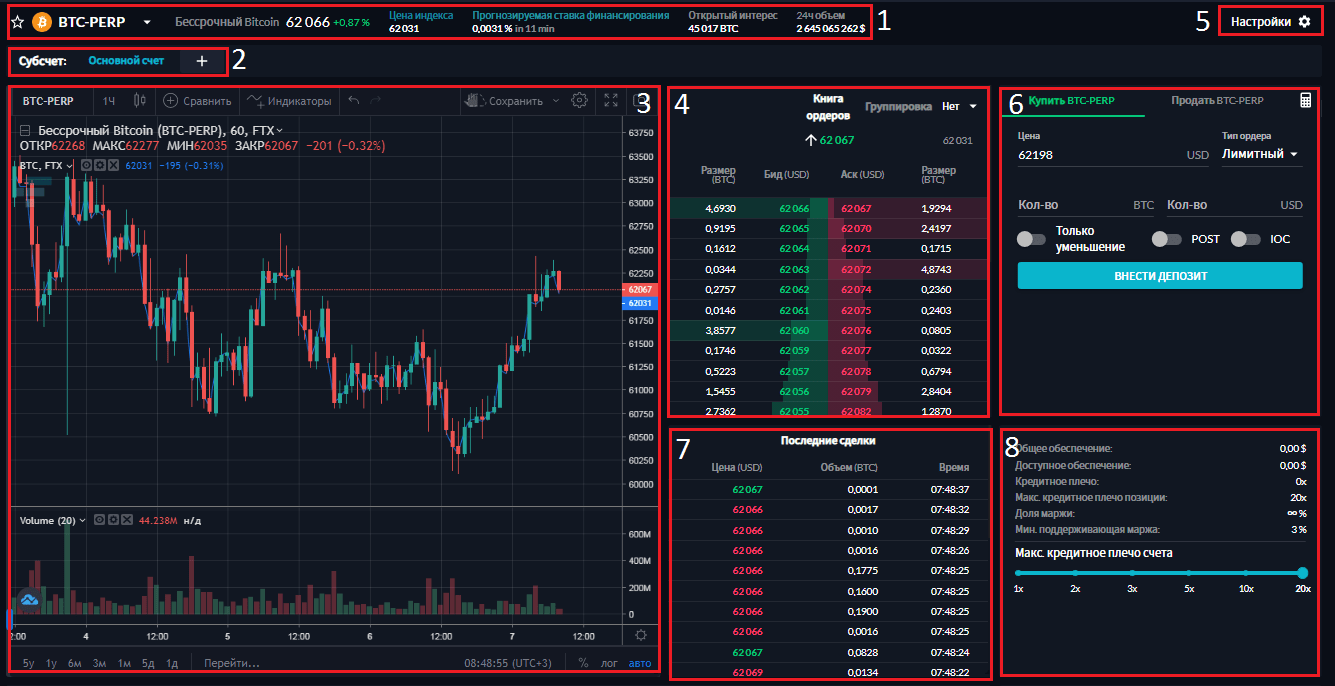1335x686 pixels.
Task: Remove the BTC, FTX compare series
Action: click(x=113, y=165)
